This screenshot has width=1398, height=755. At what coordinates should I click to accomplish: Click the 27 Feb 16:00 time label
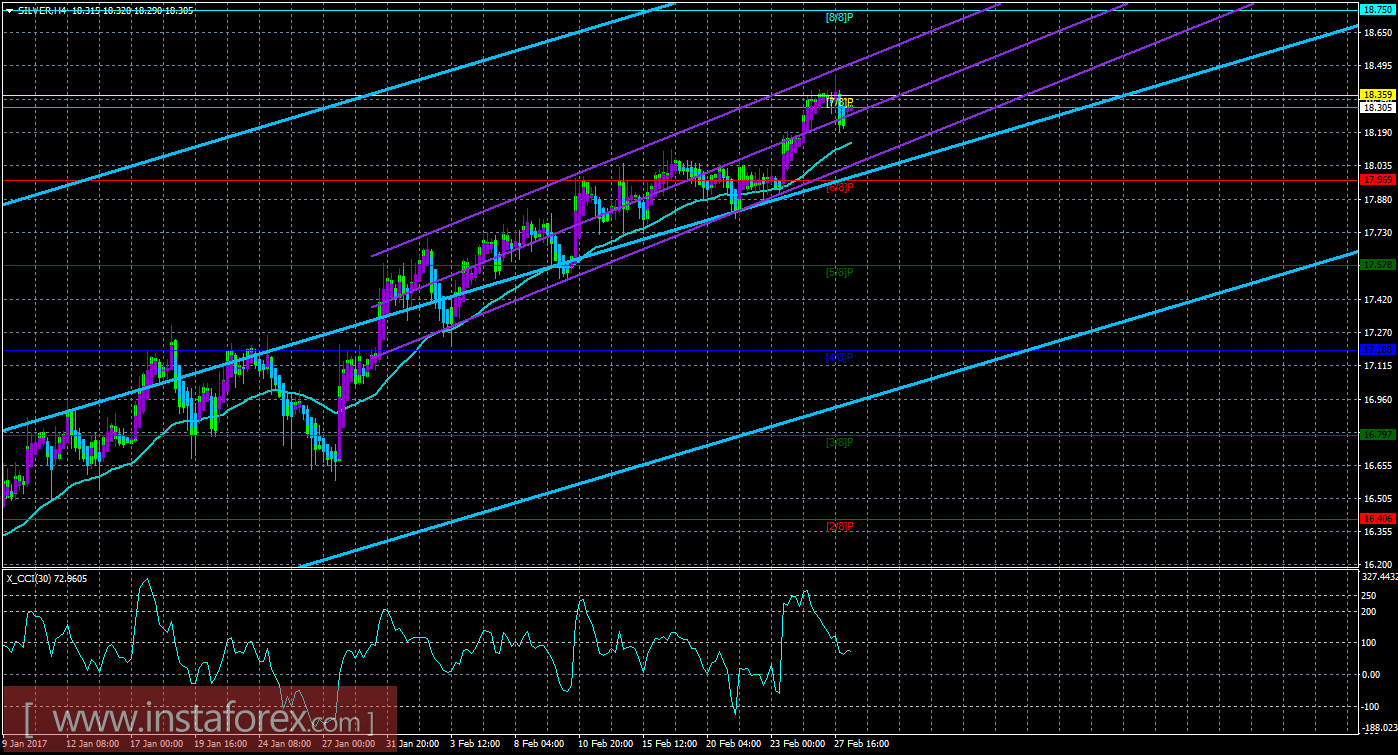[861, 744]
